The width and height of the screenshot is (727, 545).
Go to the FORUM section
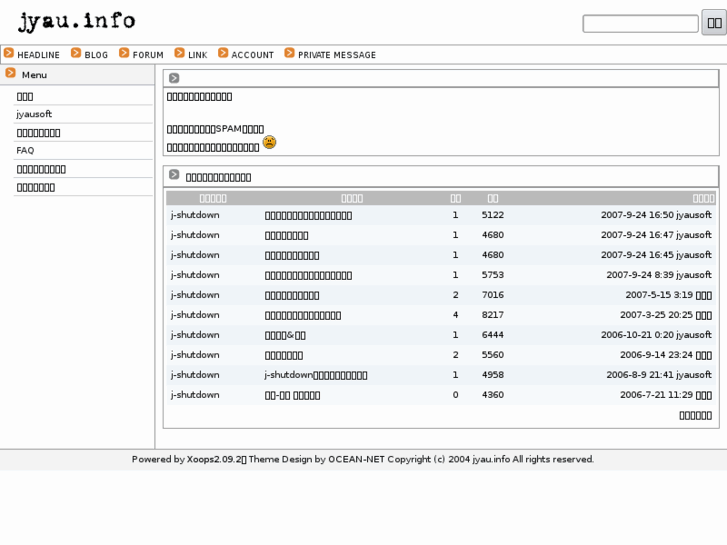148,55
